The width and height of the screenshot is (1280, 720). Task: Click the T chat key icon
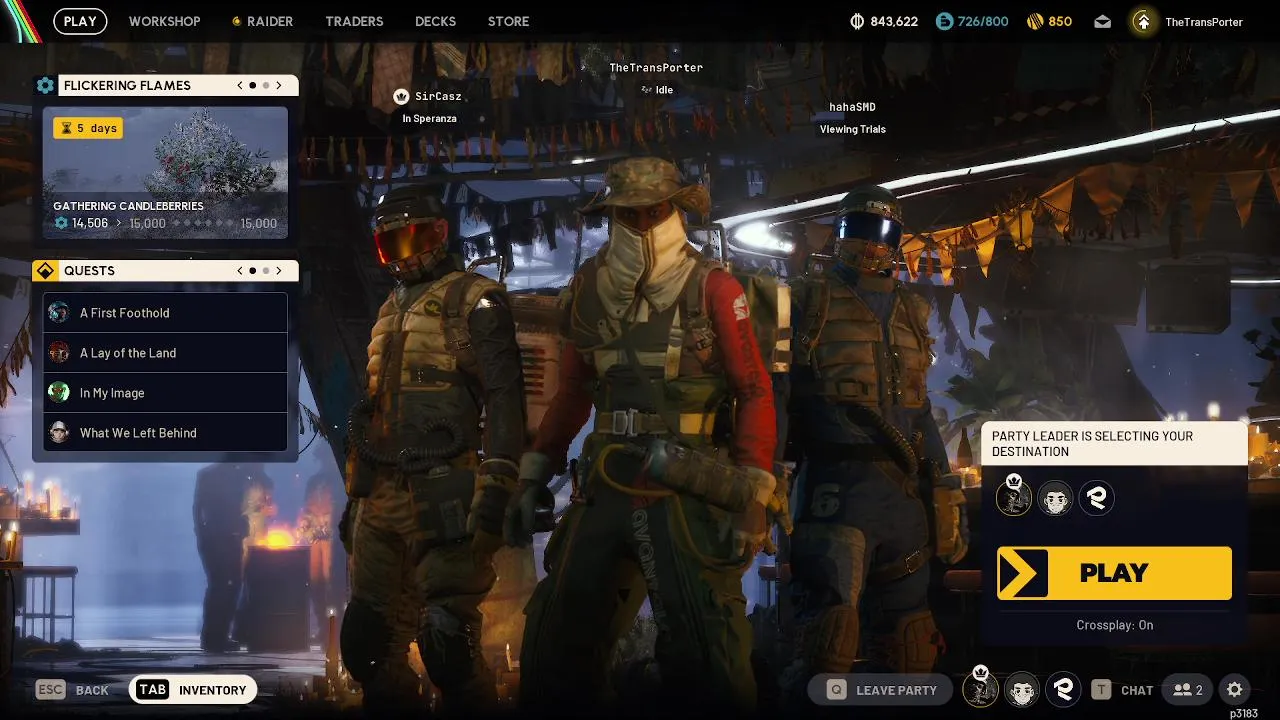tap(1101, 690)
